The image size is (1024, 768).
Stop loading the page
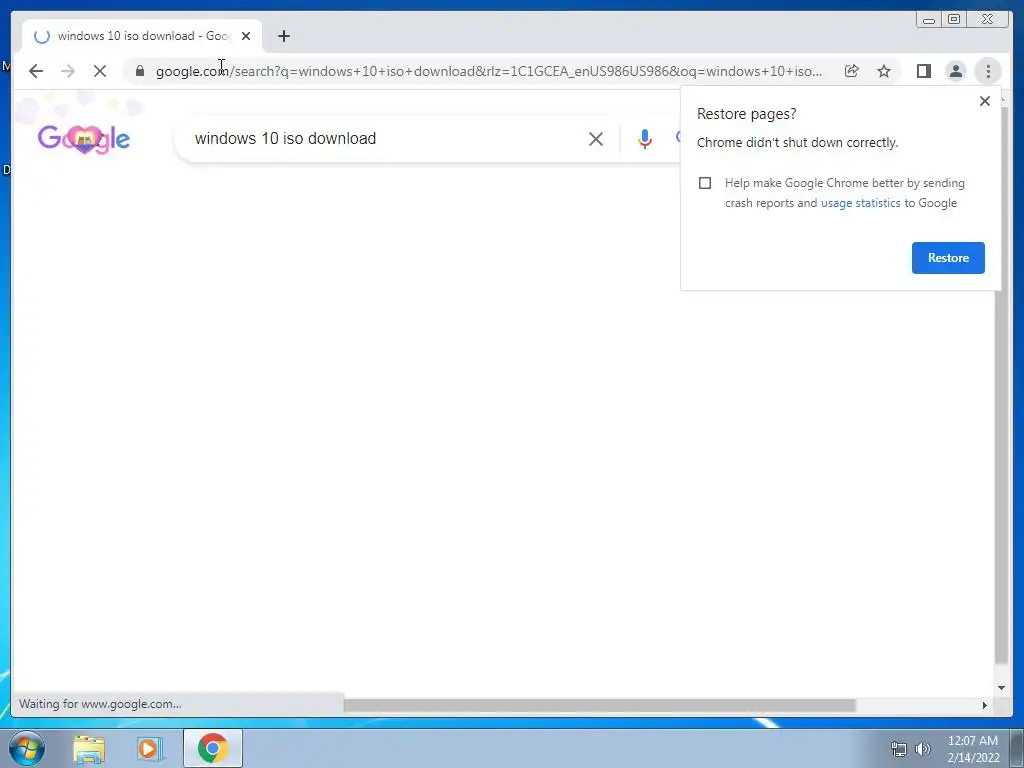point(100,71)
